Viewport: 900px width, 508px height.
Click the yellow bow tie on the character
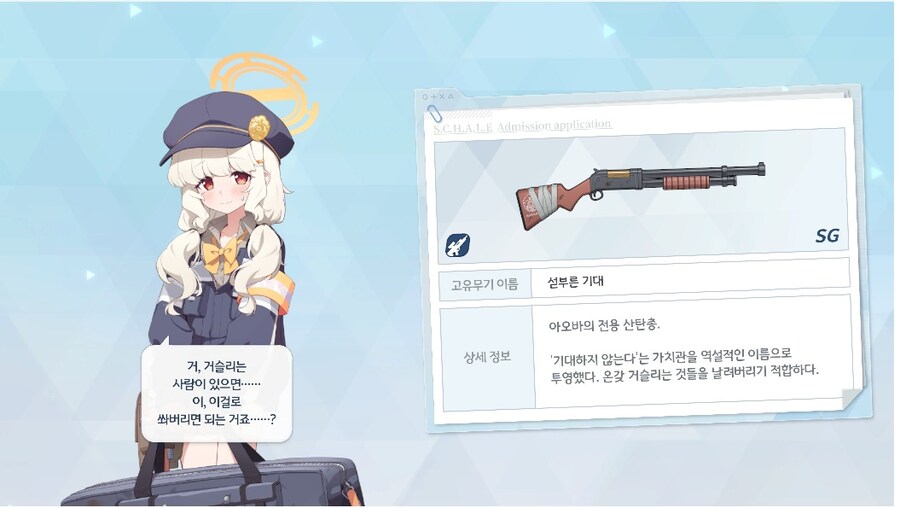221,255
